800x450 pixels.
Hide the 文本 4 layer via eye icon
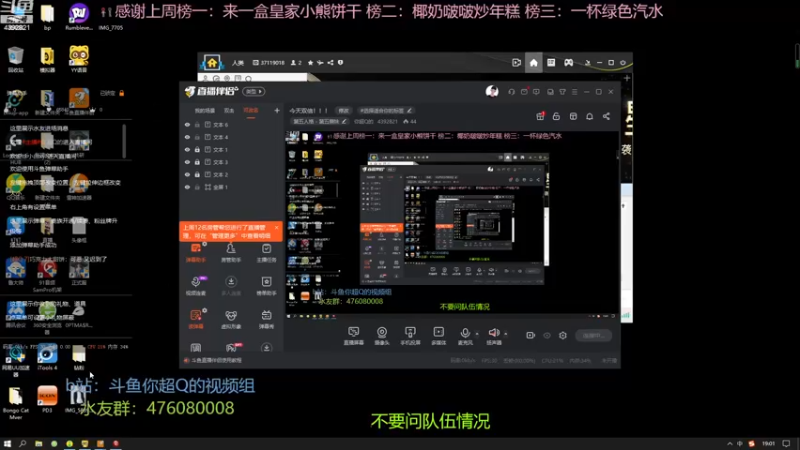pos(187,137)
